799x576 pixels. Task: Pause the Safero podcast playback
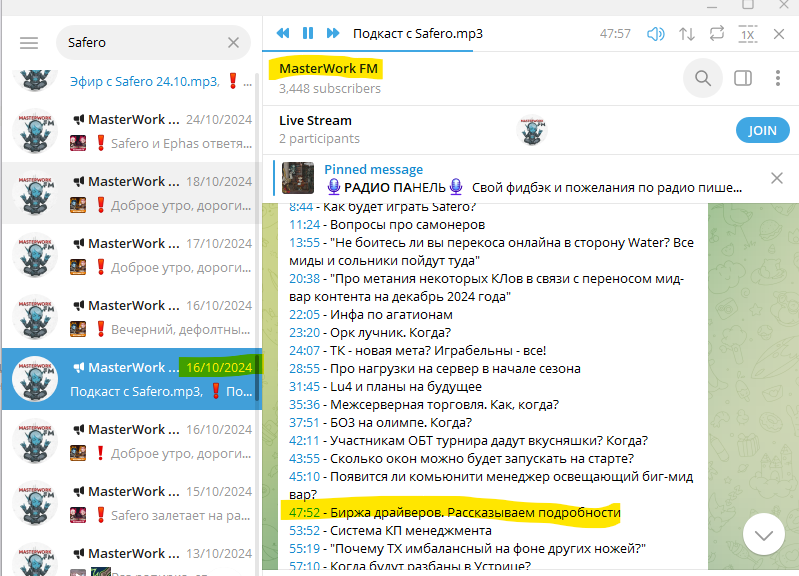[x=308, y=33]
